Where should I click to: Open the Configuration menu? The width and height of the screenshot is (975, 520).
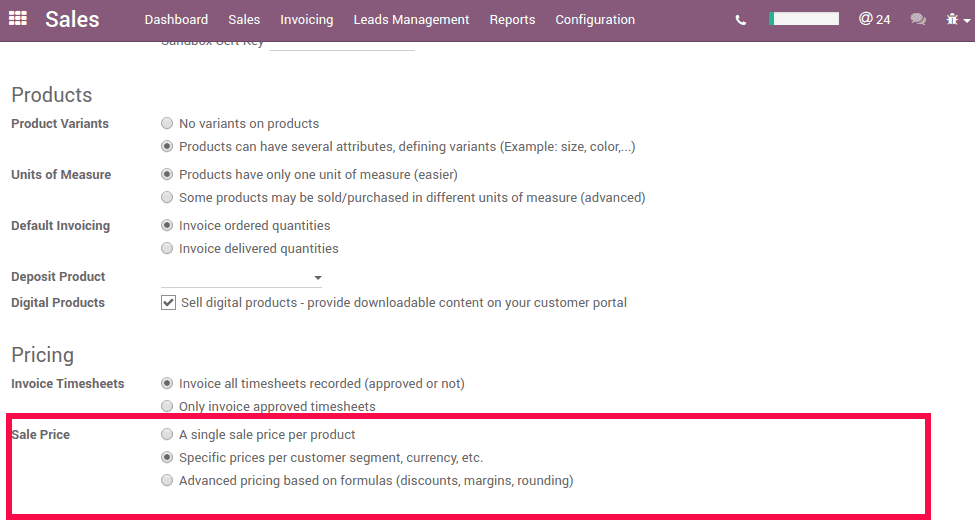(595, 19)
